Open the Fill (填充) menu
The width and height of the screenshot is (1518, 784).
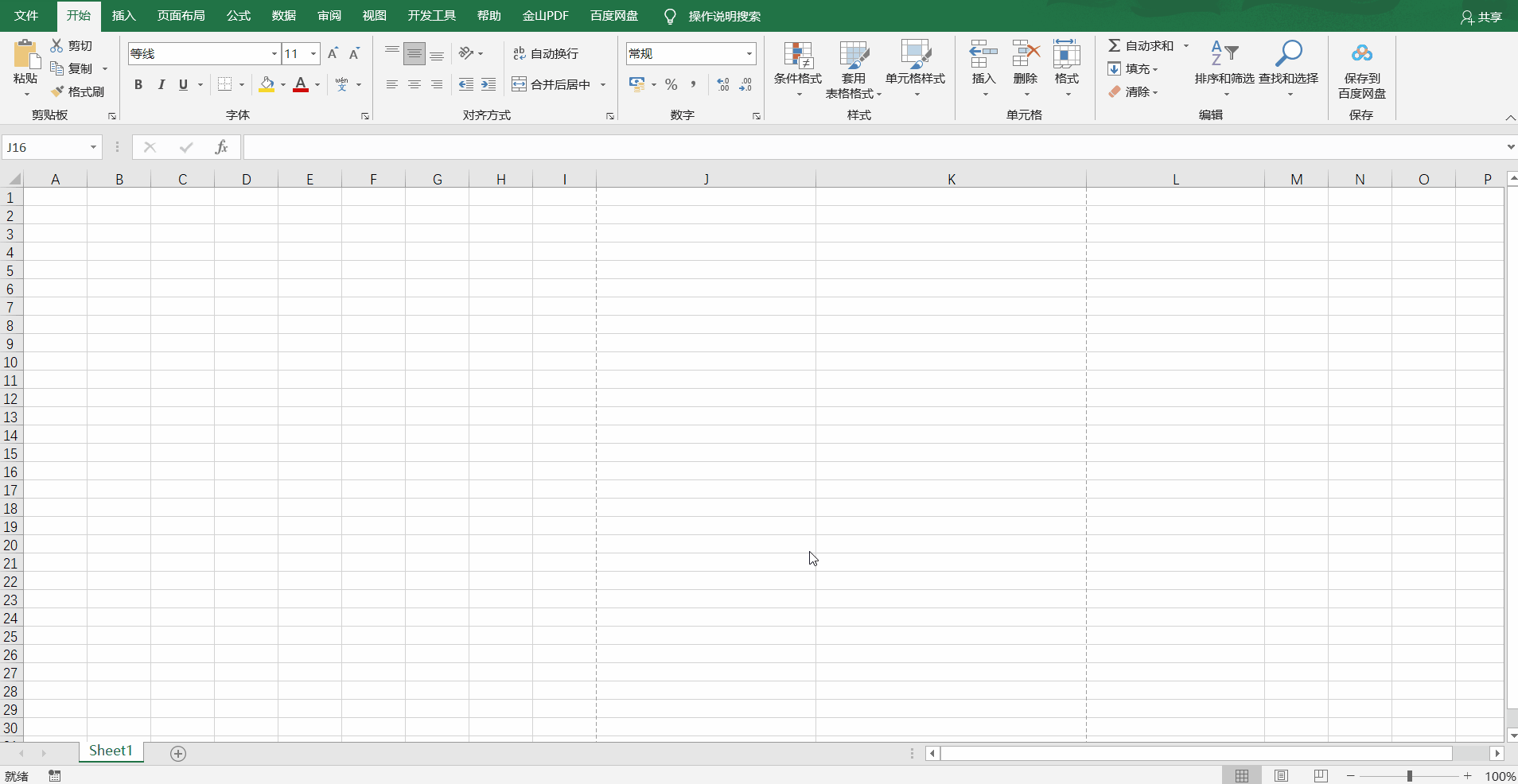point(1133,69)
